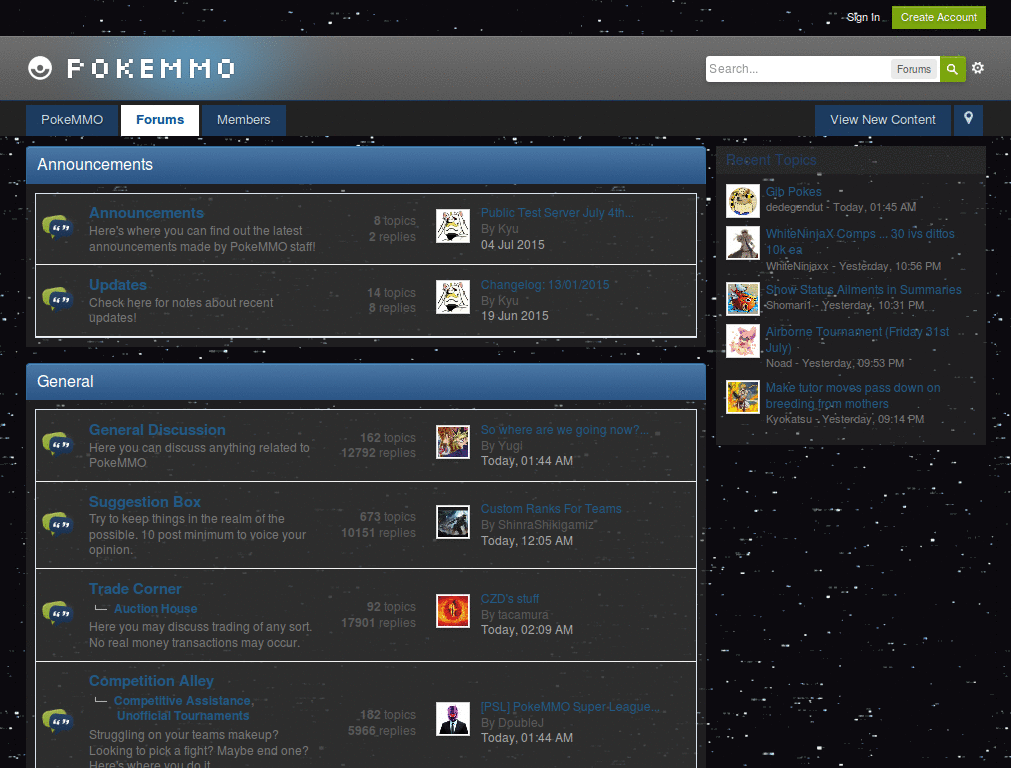Click the Create Account button

point(938,17)
